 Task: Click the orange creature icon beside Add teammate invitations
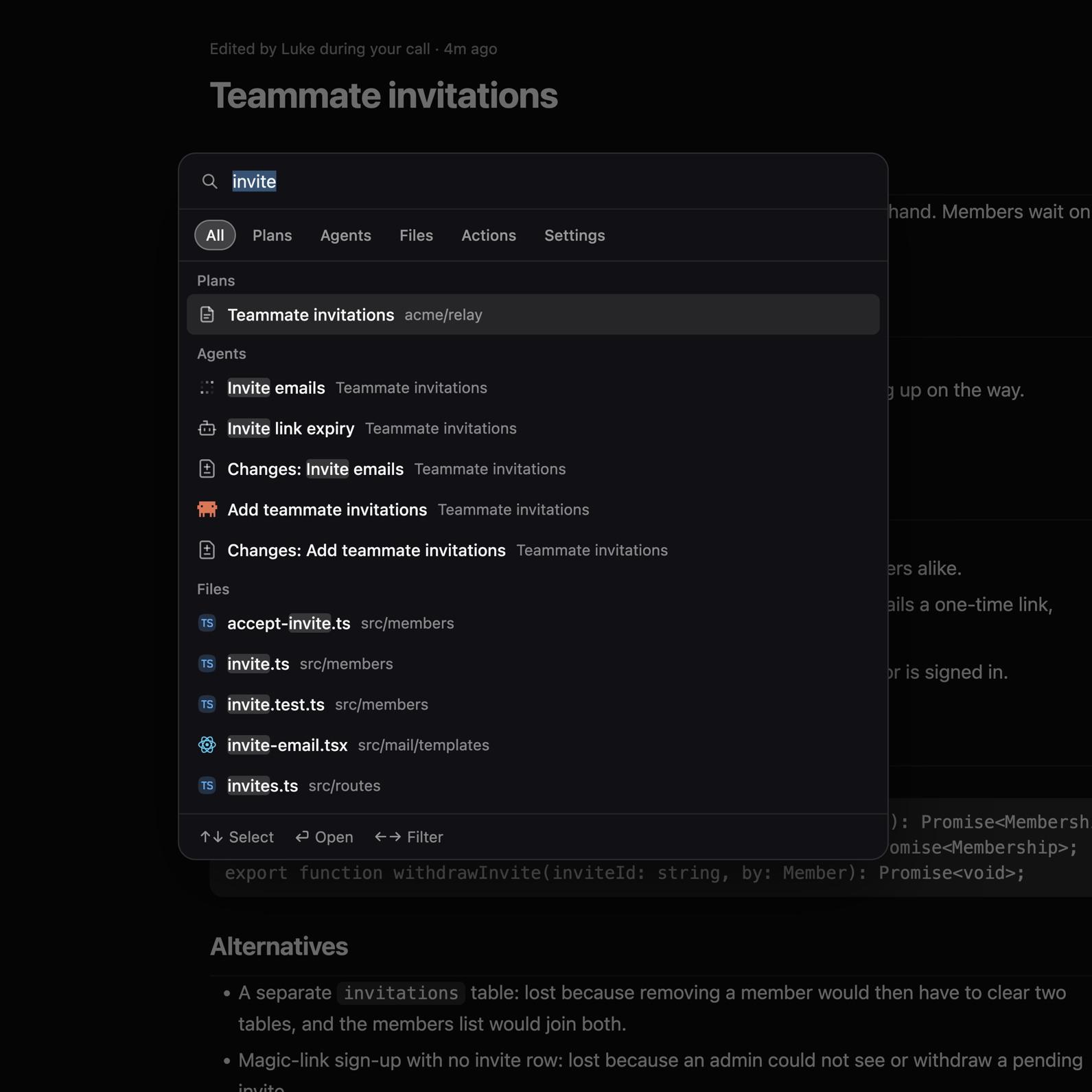pyautogui.click(x=207, y=509)
